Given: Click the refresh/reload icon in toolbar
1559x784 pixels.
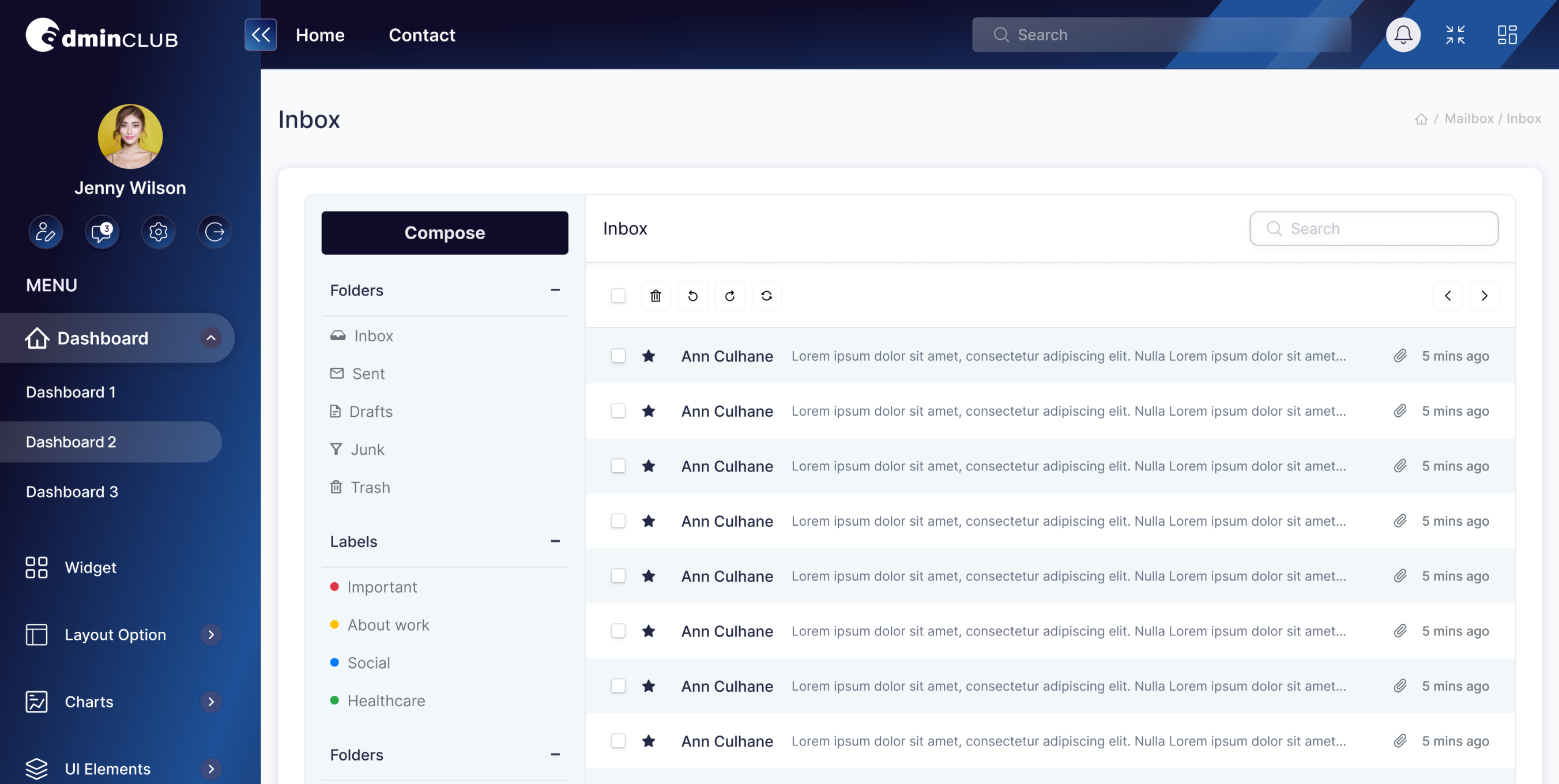Looking at the screenshot, I should [765, 295].
